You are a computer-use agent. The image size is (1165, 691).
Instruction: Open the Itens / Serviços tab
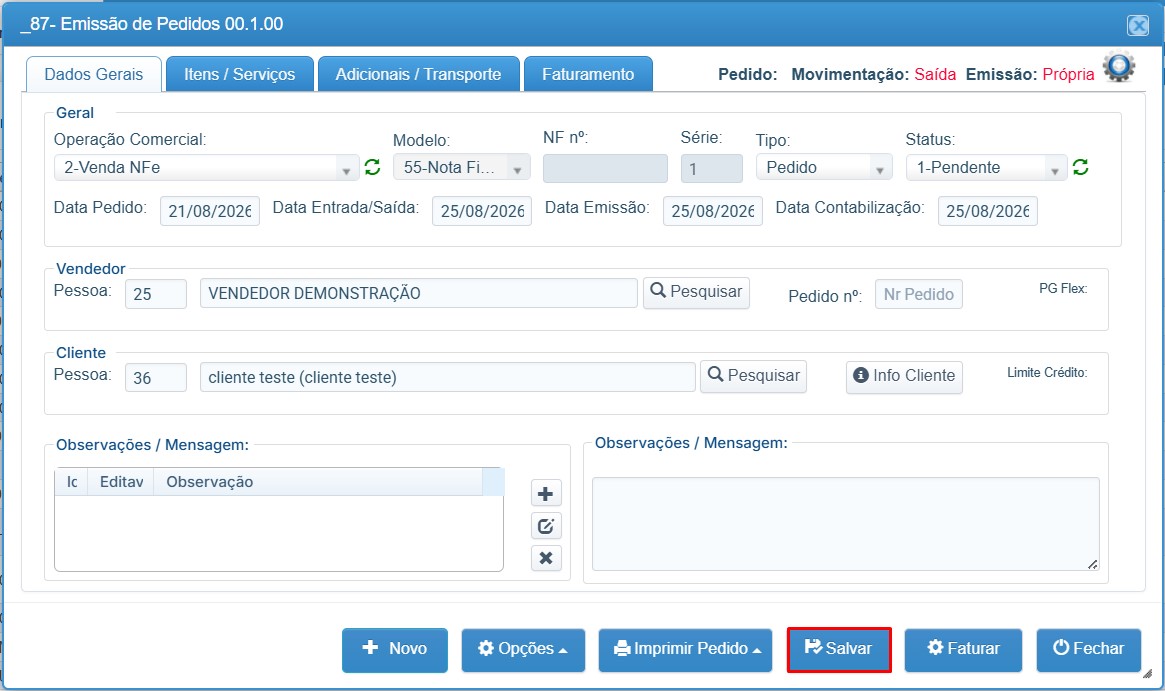[239, 74]
